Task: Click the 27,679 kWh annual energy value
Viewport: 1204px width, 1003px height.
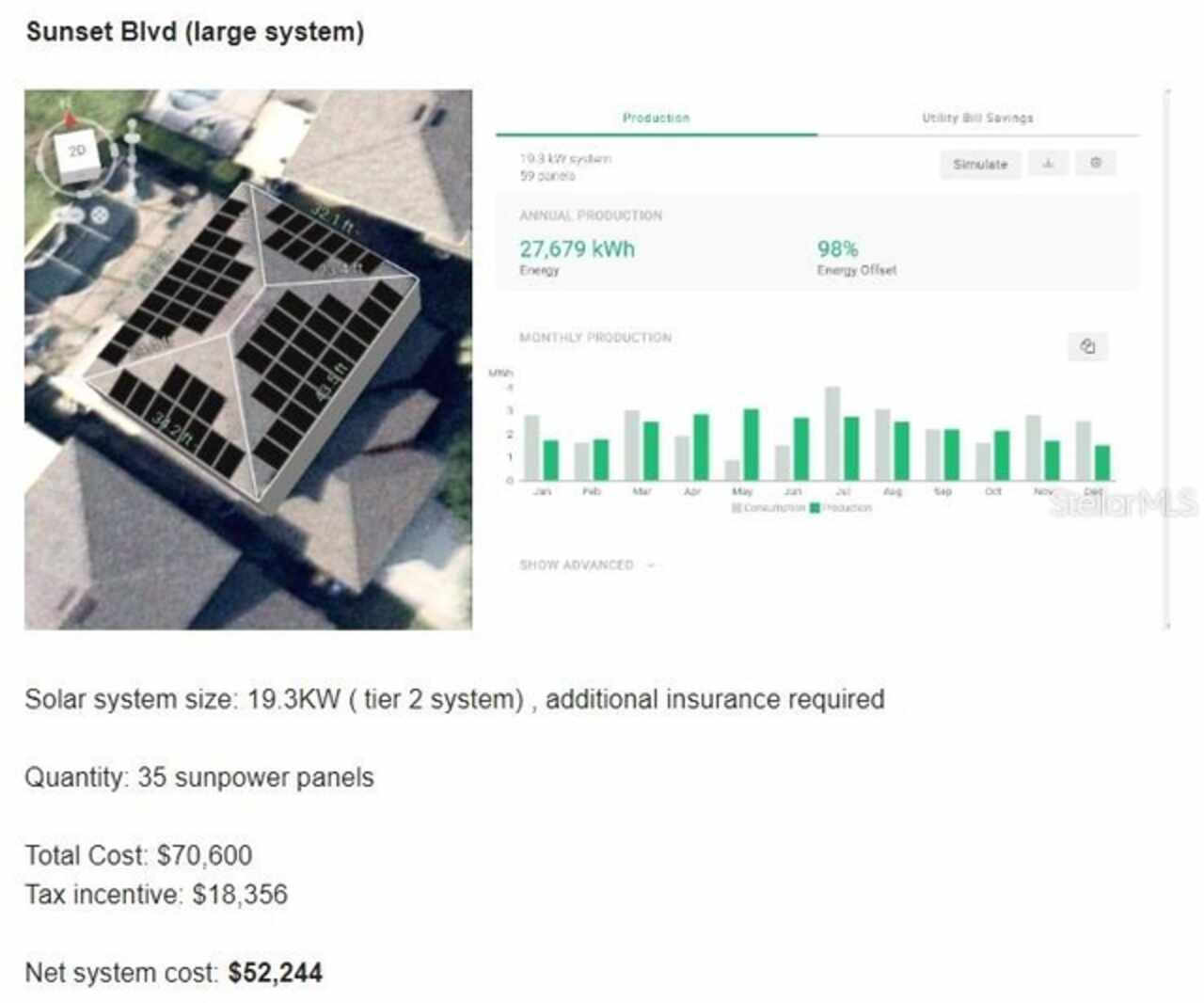Action: tap(577, 249)
